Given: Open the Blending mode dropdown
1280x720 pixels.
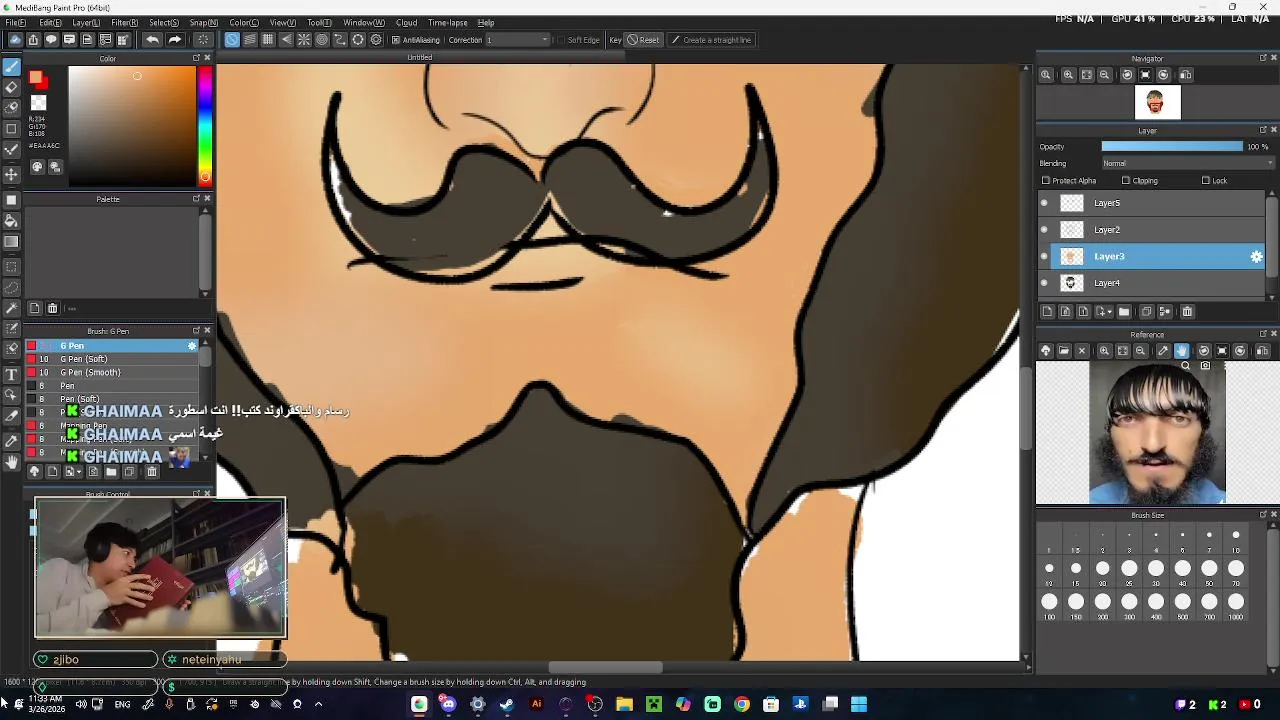Looking at the screenshot, I should [x=1188, y=163].
